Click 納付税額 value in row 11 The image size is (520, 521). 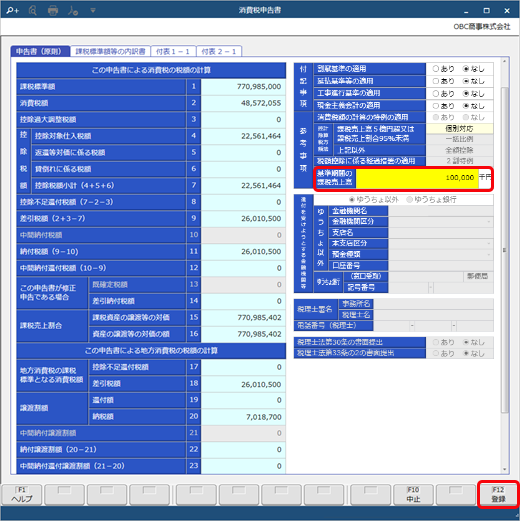[x=243, y=252]
